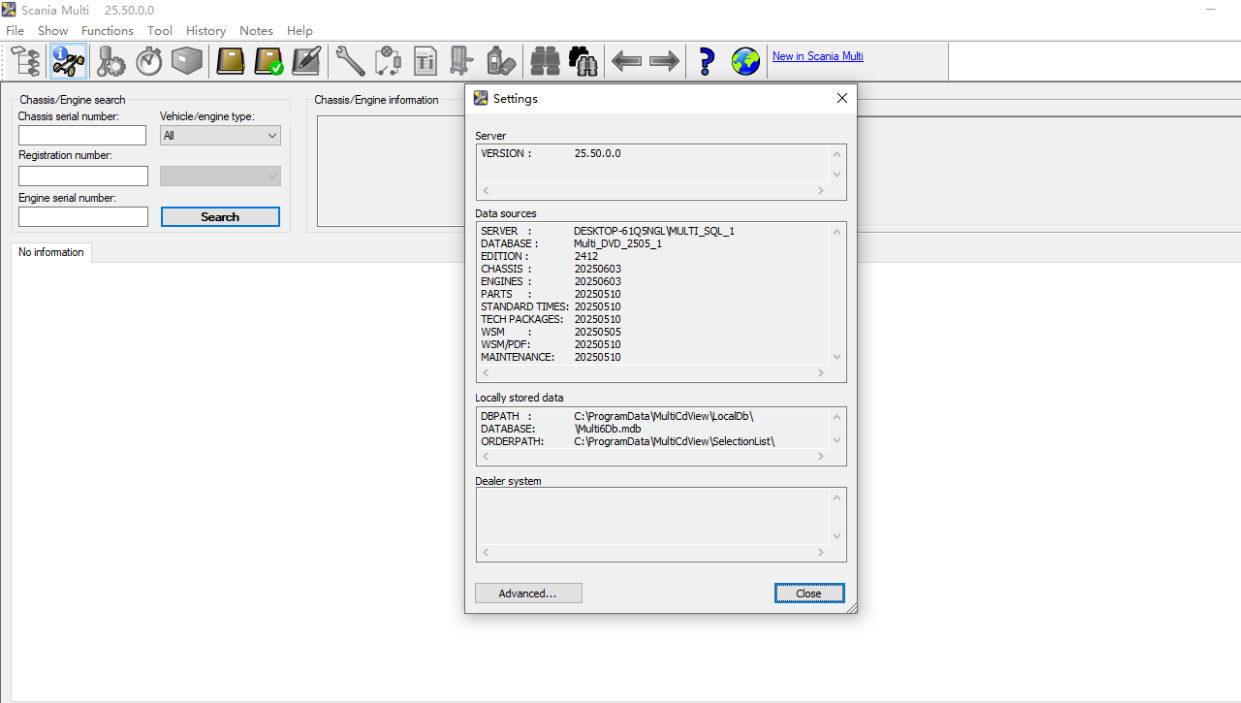Open the Help menu
Viewport: 1241px width, 703px height.
tap(300, 31)
